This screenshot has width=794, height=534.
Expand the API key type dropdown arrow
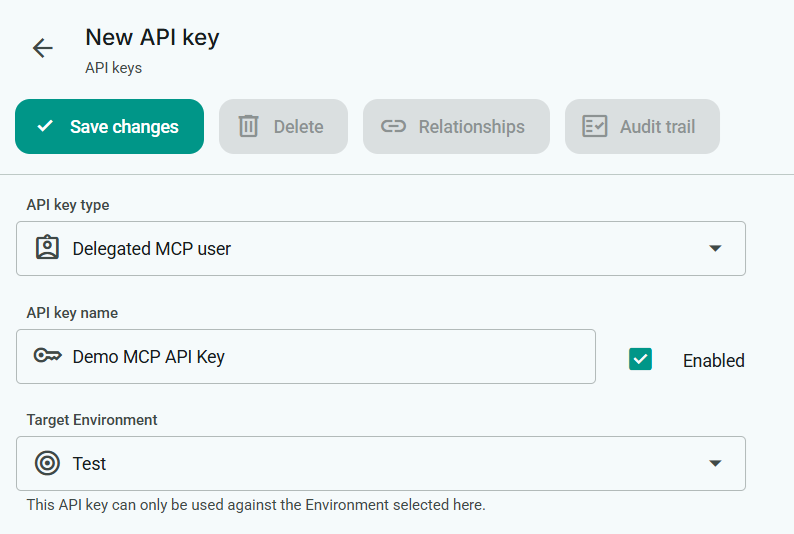[x=715, y=248]
